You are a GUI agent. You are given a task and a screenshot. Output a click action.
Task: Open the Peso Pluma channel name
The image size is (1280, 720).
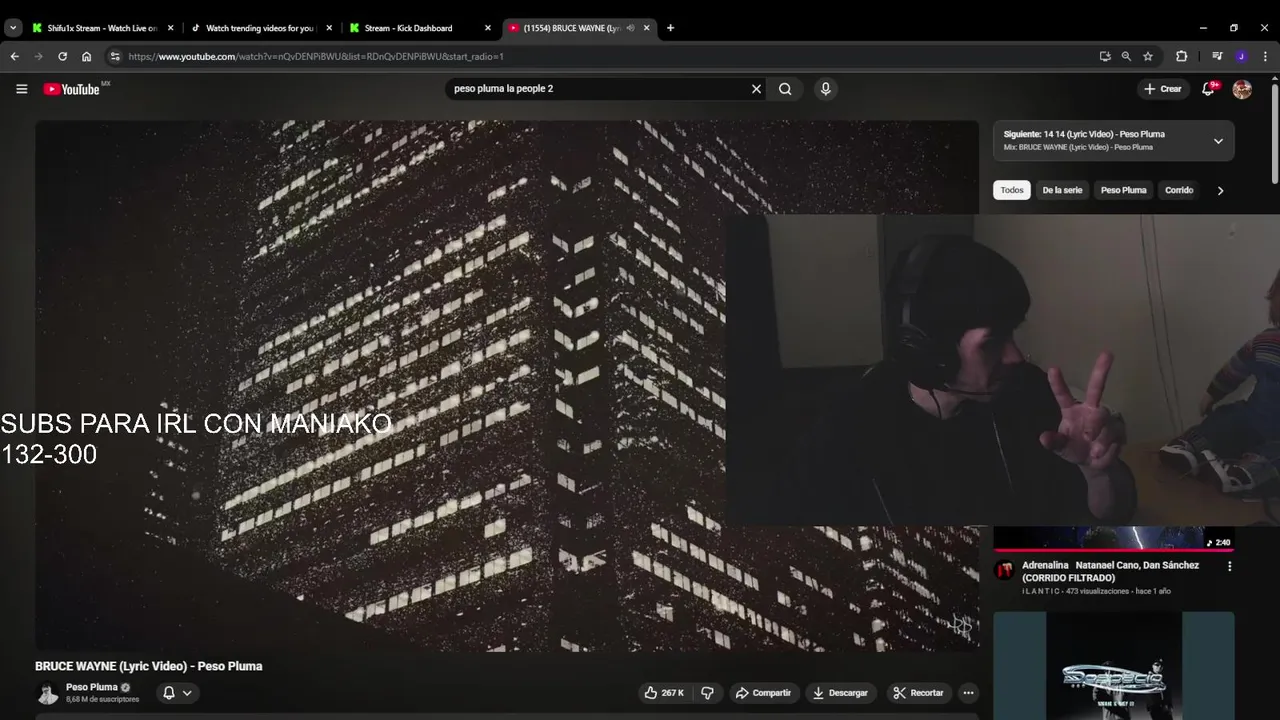coord(91,687)
